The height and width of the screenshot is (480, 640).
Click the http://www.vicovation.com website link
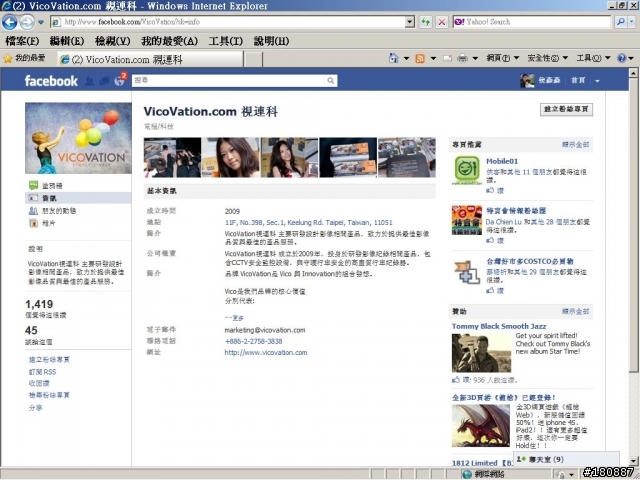(x=266, y=353)
